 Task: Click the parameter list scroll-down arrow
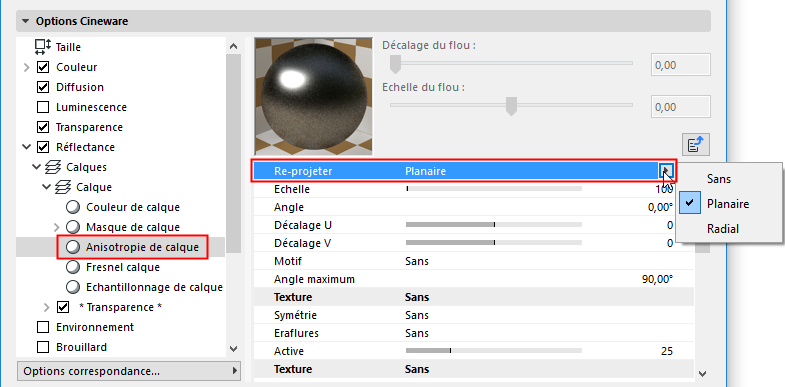click(x=702, y=373)
